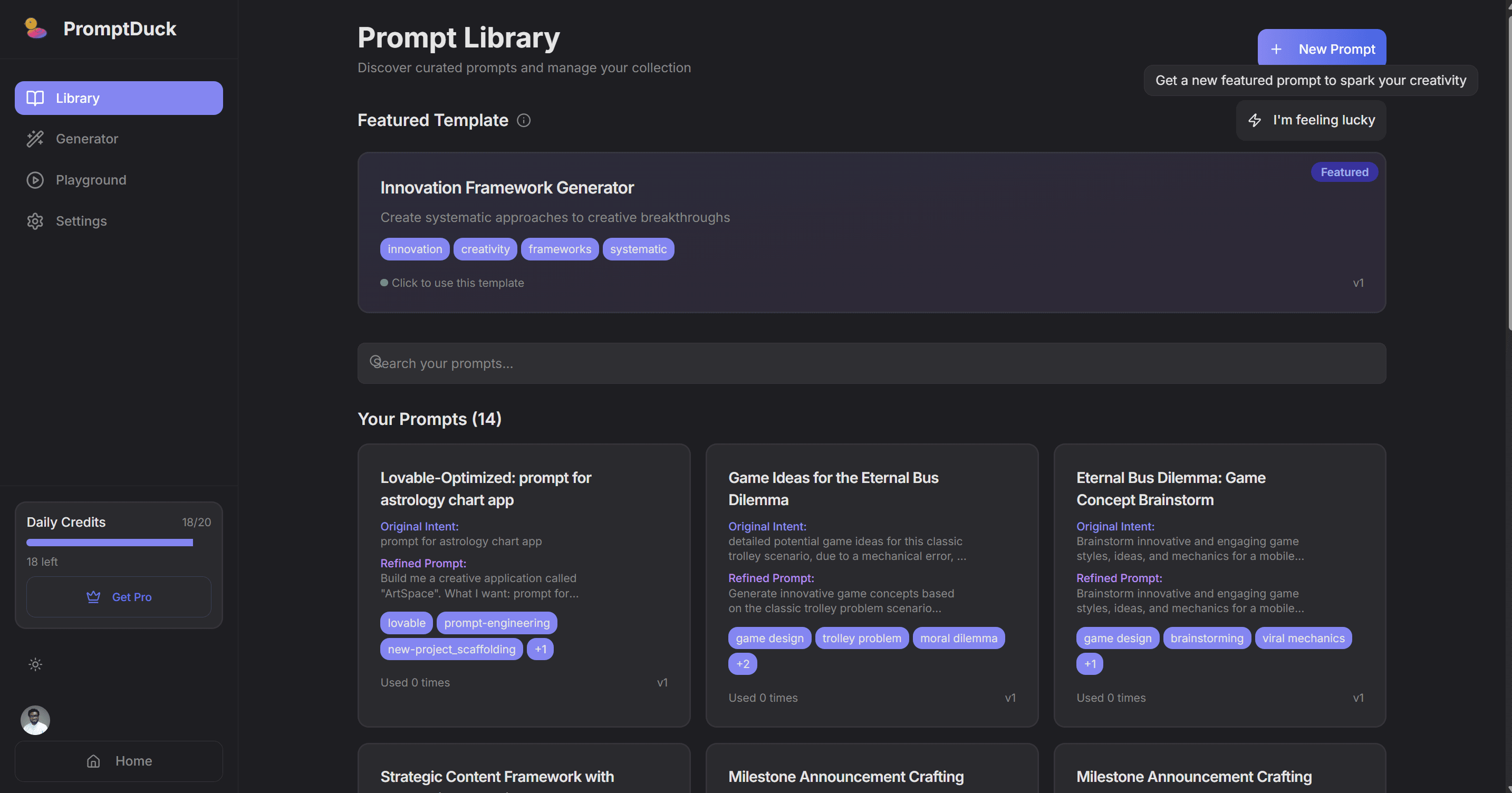
Task: Expand +1 tags on the Lovable-Optimized card
Action: pyautogui.click(x=540, y=649)
